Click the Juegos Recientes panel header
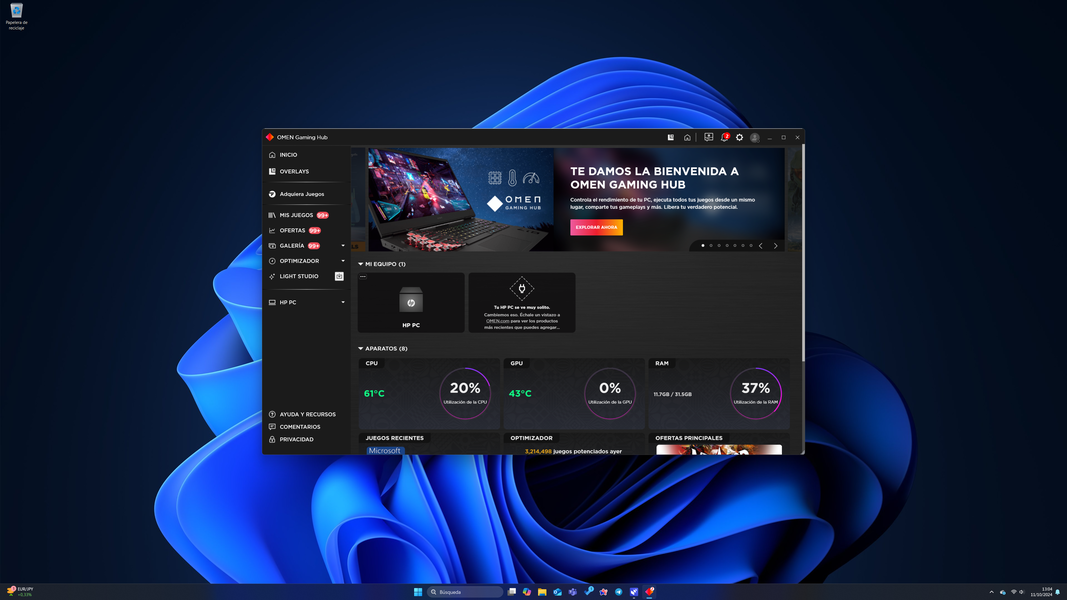Image resolution: width=1067 pixels, height=600 pixels. coord(395,438)
